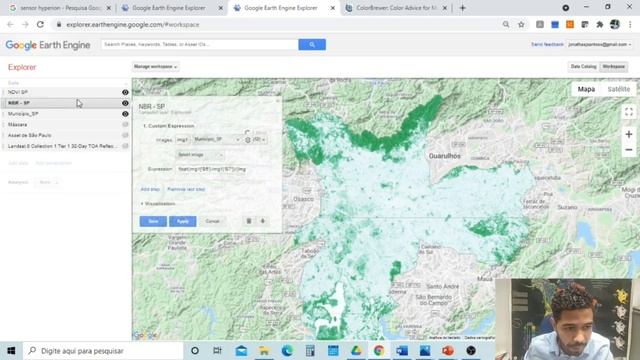Image resolution: width=640 pixels, height=360 pixels.
Task: Open the image settings gear icon
Action: coord(248,140)
